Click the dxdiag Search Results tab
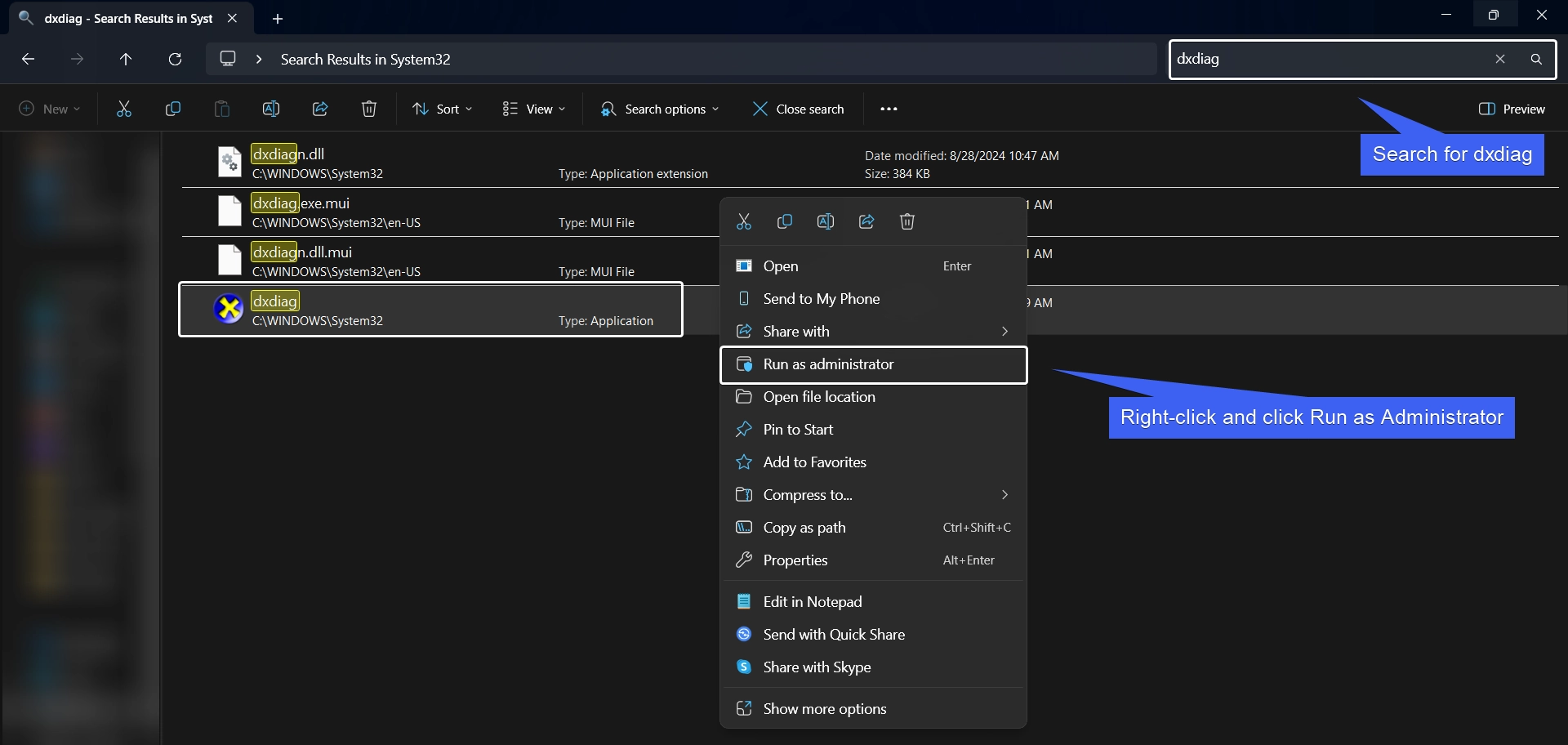The width and height of the screenshot is (1568, 745). tap(131, 18)
